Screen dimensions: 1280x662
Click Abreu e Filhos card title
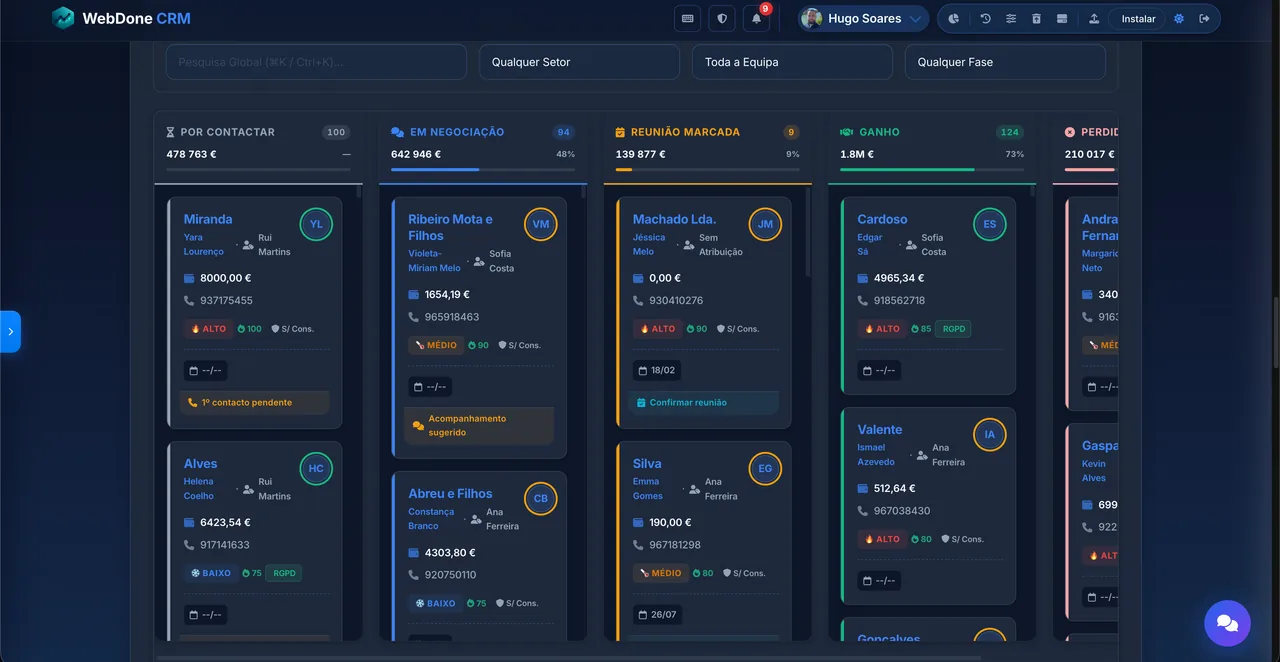[450, 493]
